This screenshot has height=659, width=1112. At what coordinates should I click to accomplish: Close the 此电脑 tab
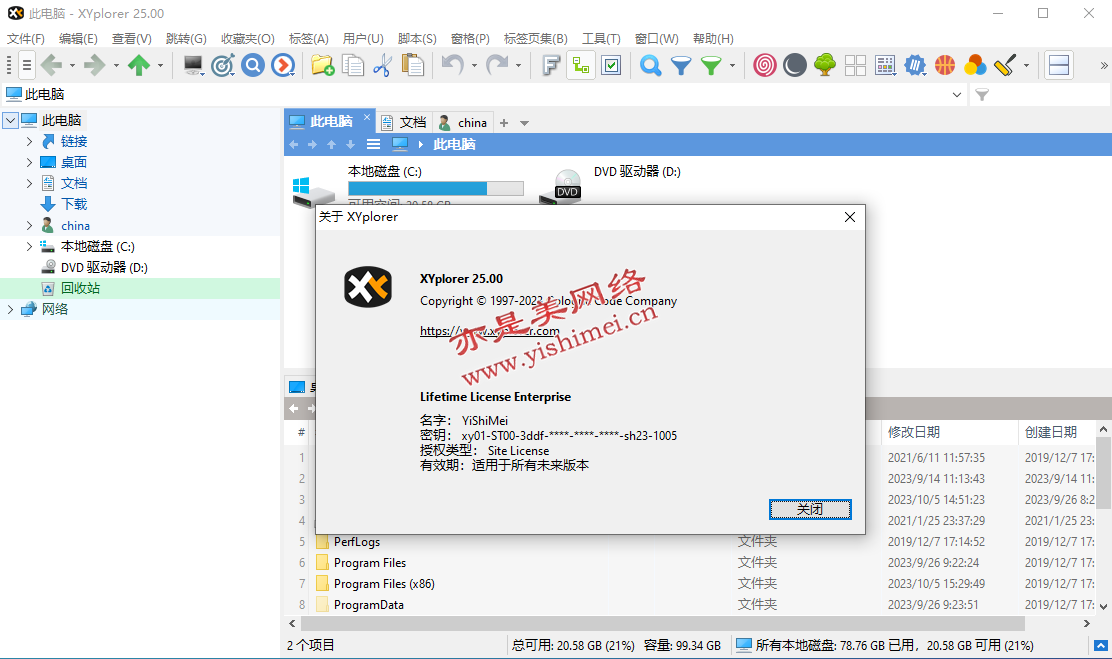(367, 117)
